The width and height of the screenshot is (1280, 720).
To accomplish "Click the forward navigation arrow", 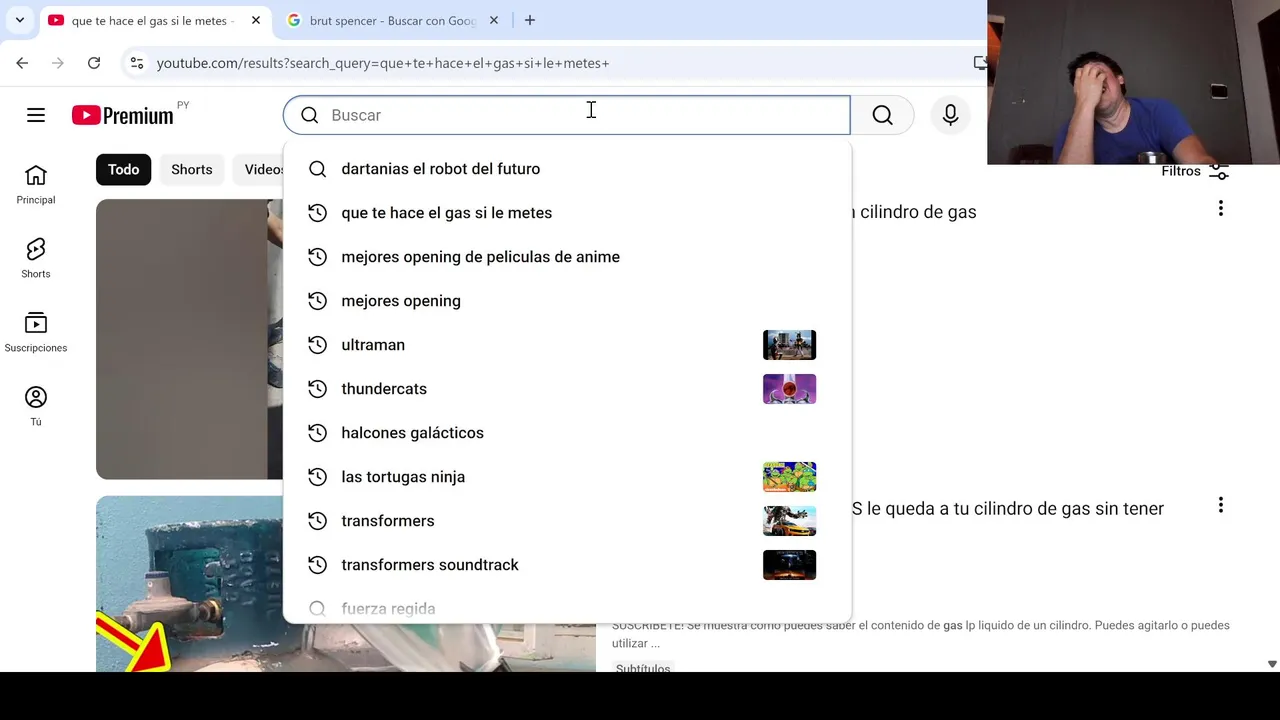I will [58, 63].
